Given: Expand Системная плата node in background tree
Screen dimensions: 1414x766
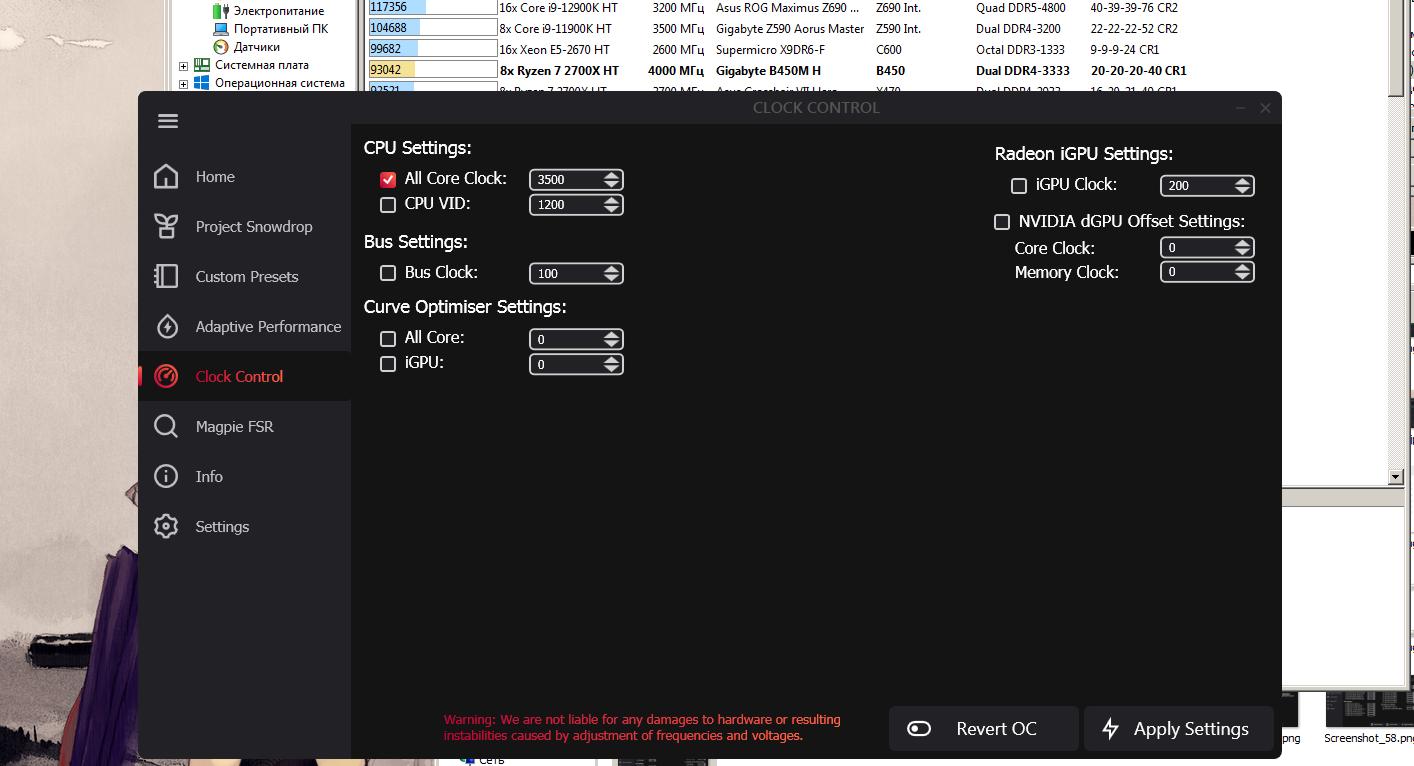Looking at the screenshot, I should [183, 66].
